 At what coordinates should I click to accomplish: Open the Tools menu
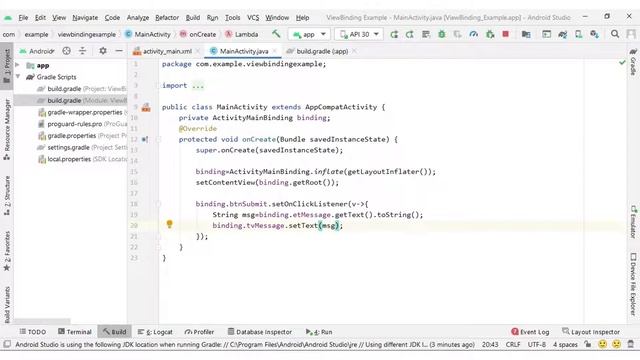click(x=232, y=18)
